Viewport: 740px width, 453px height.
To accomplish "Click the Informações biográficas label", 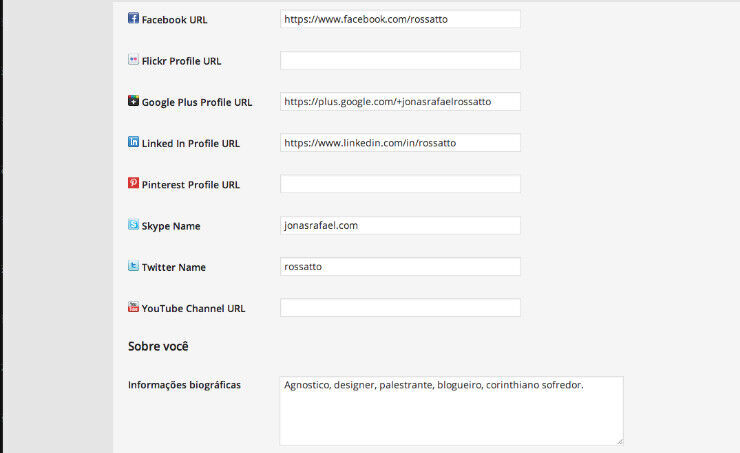I will point(184,385).
